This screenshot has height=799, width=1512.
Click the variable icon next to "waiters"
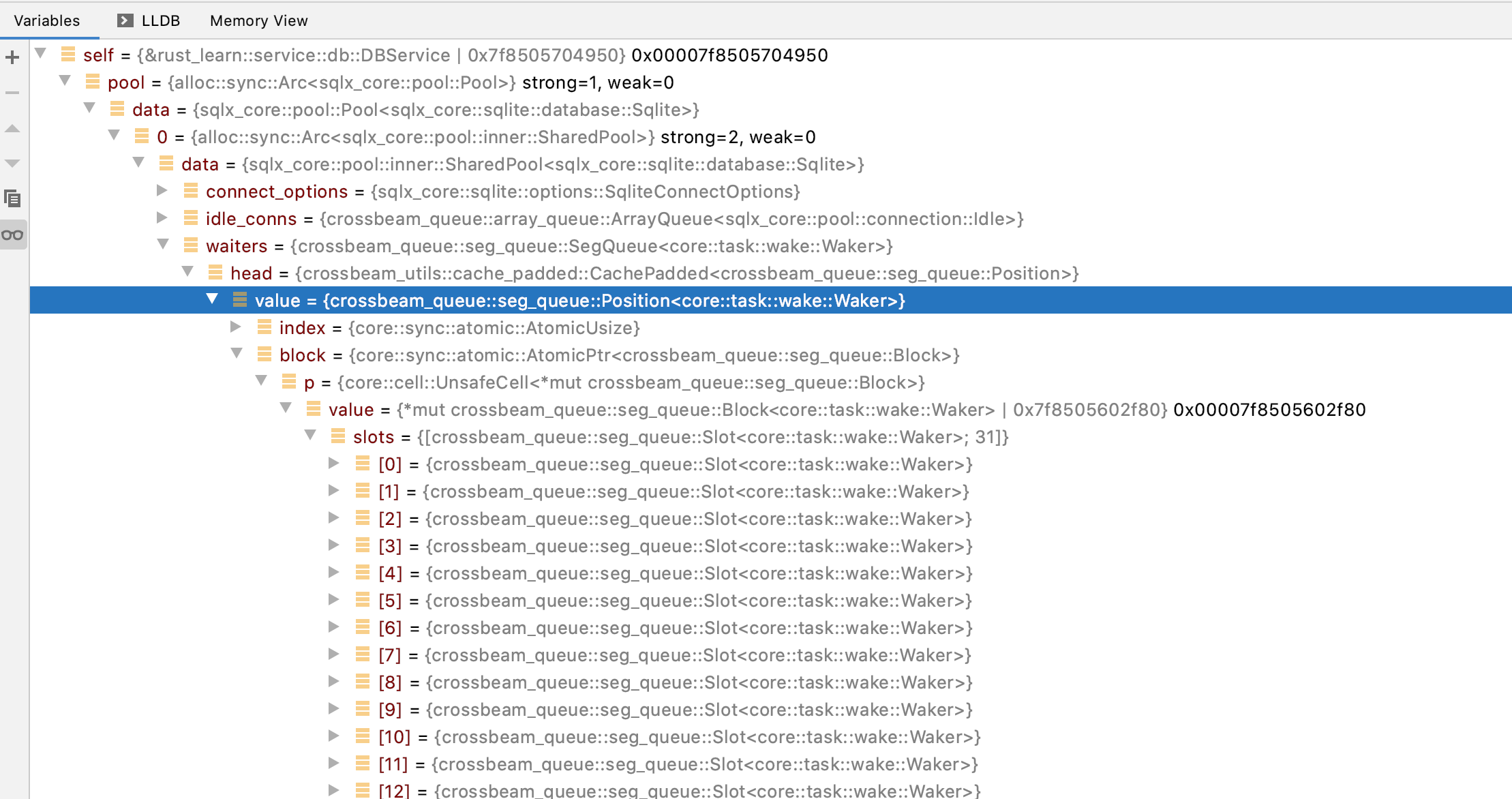click(190, 246)
